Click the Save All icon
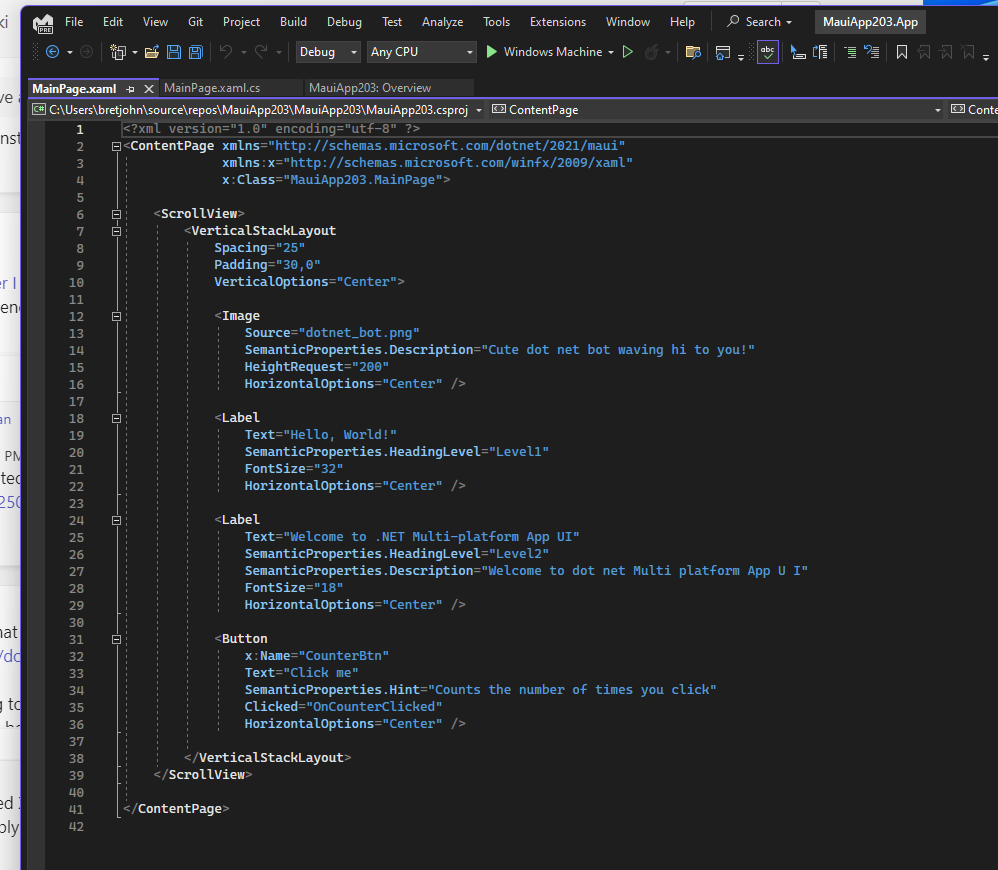Viewport: 998px width, 870px height. pos(195,51)
